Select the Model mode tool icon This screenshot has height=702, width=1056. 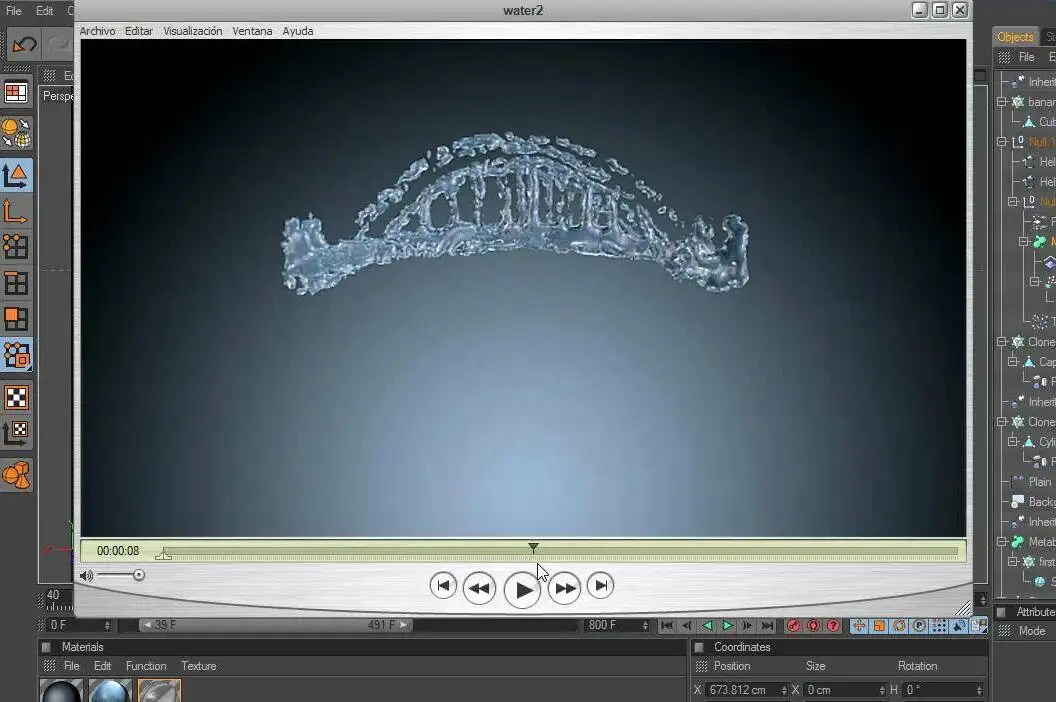click(15, 176)
